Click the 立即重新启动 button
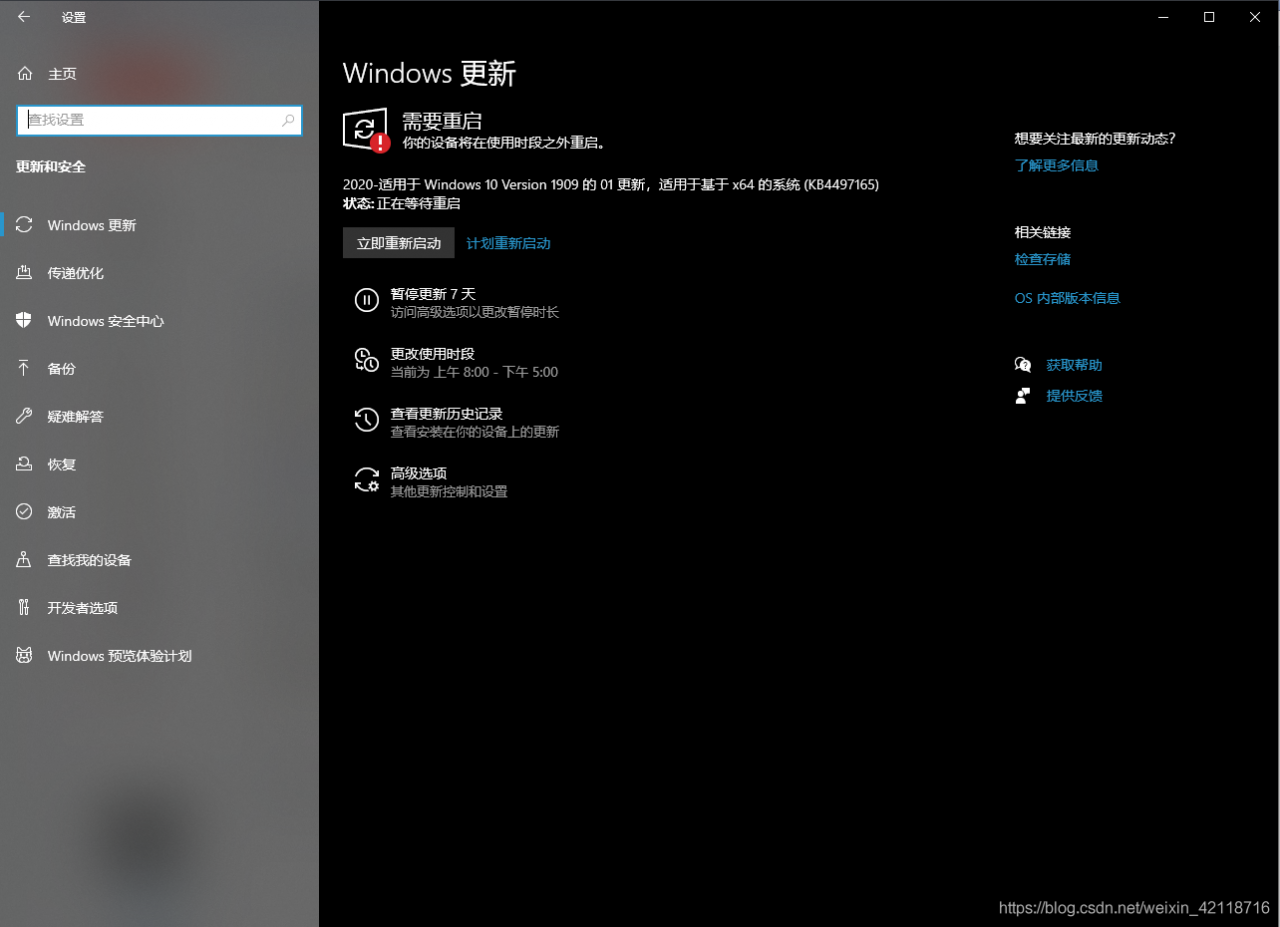This screenshot has width=1280, height=927. (x=399, y=243)
